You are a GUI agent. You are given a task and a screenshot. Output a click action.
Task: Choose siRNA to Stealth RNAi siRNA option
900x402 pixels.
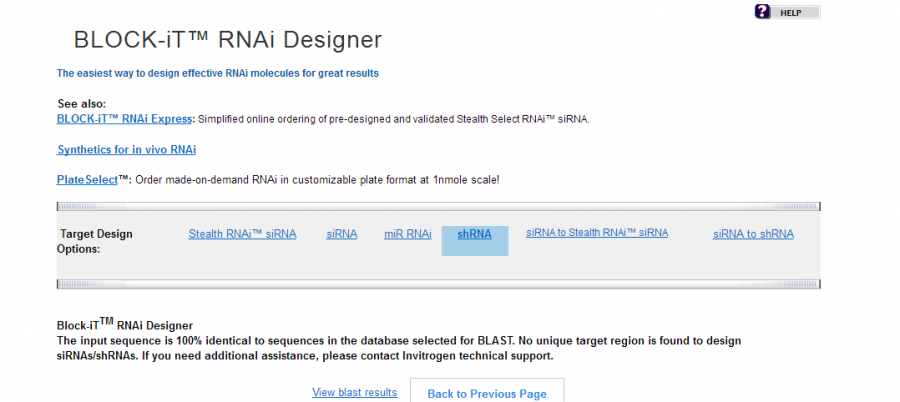597,233
